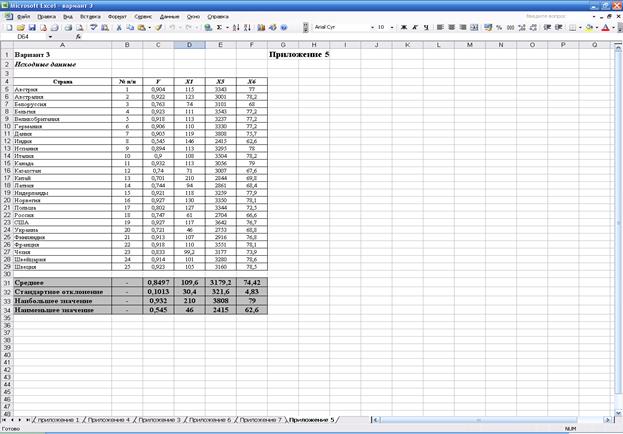
Task: Click the horizontal scrollbar track
Action: 491,420
